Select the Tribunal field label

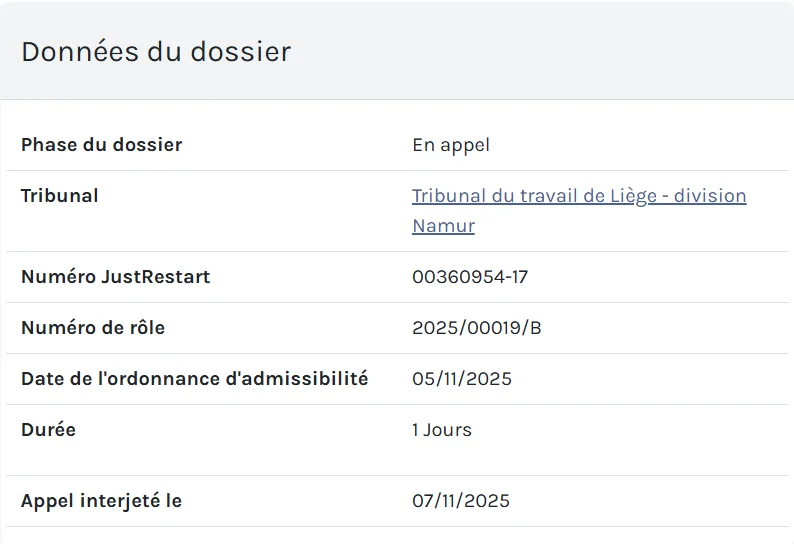click(x=59, y=196)
